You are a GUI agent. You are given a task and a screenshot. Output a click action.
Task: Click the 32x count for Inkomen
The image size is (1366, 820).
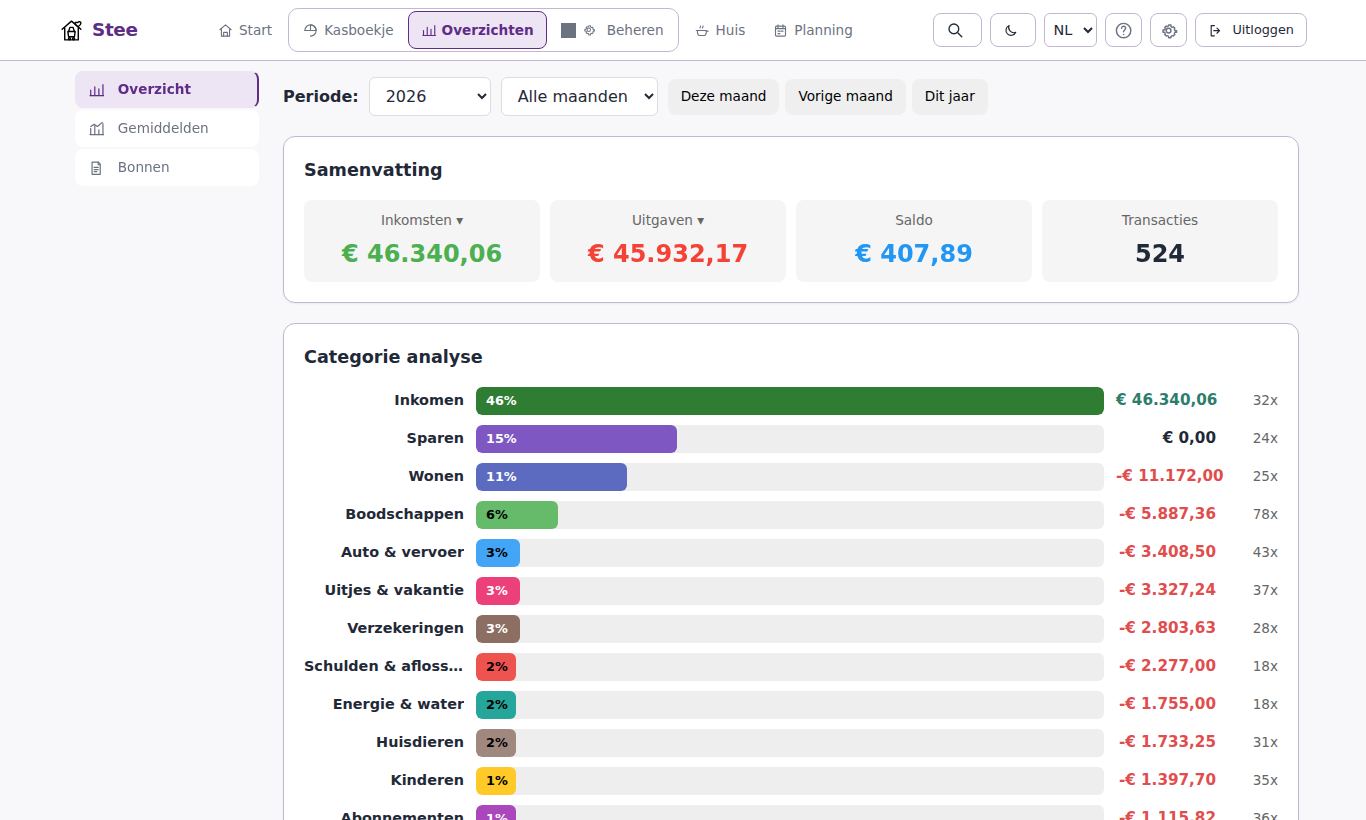[1265, 400]
